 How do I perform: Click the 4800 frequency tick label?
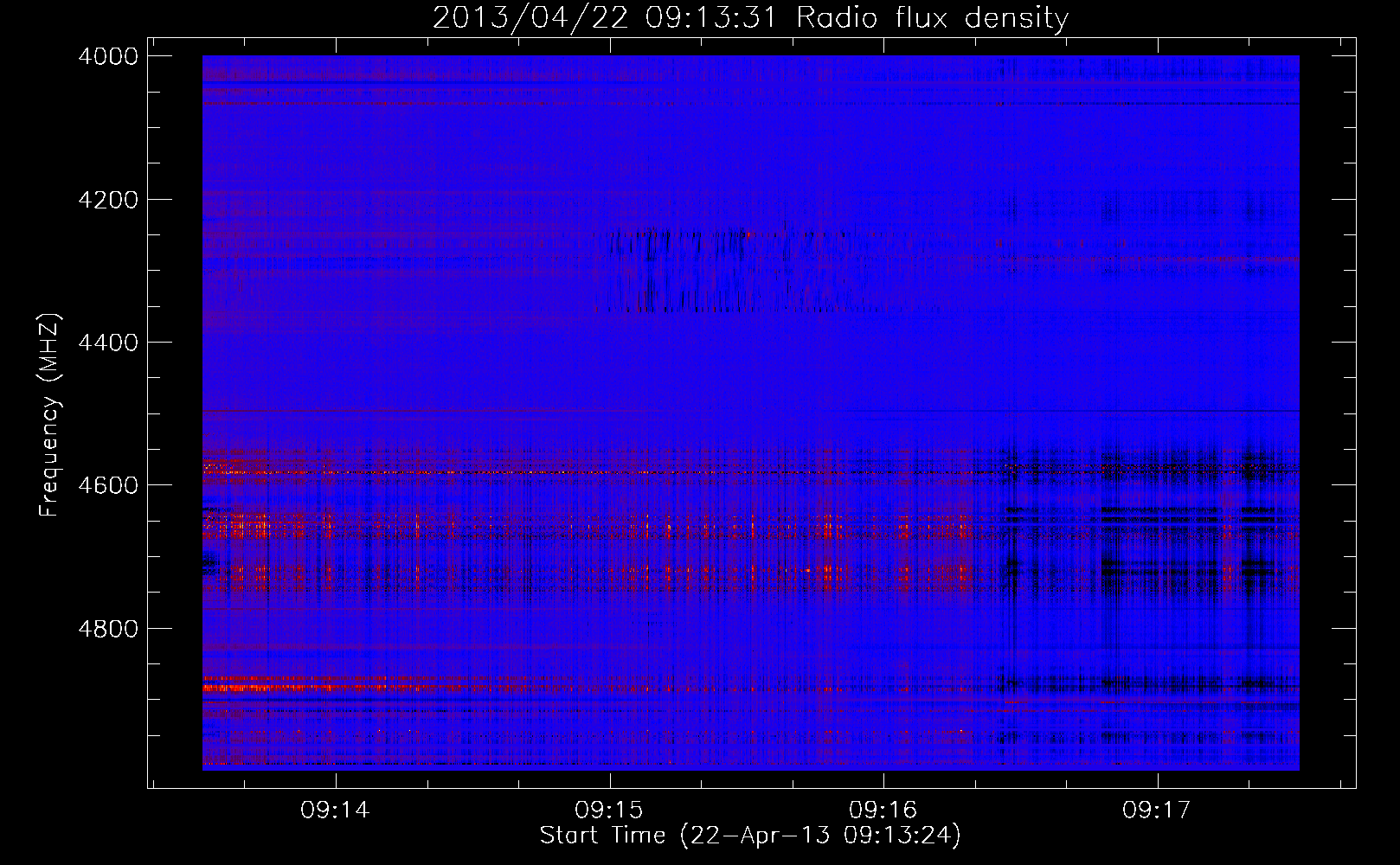point(108,629)
